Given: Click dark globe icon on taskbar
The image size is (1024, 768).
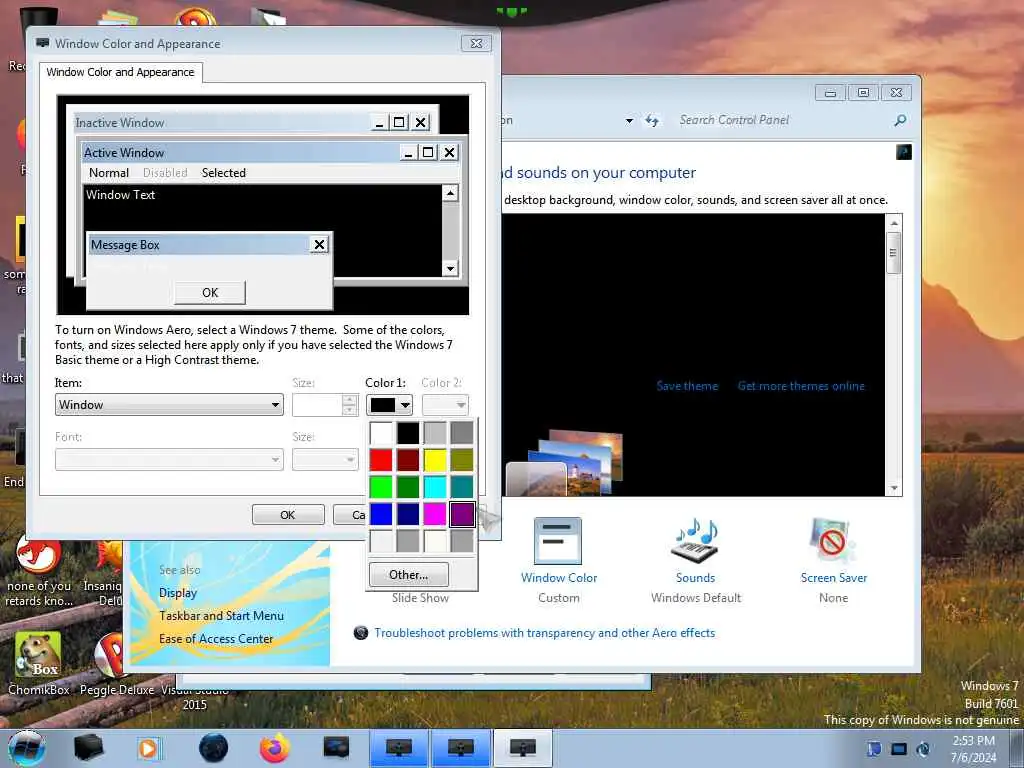Looking at the screenshot, I should 214,748.
